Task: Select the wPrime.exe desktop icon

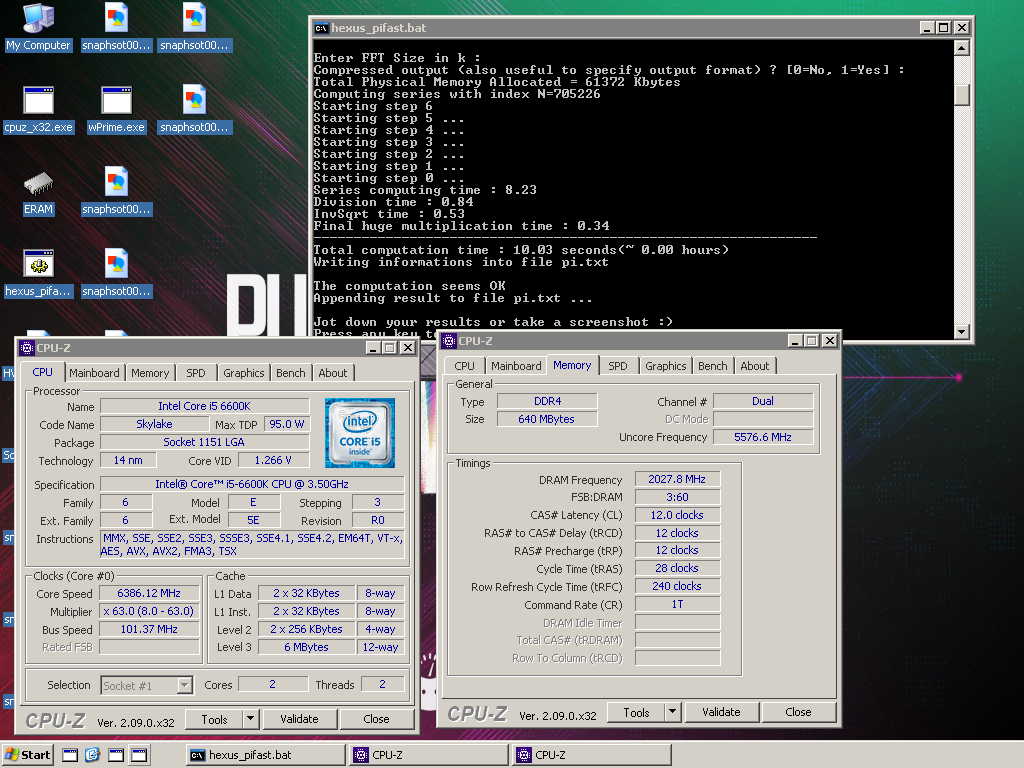Action: pos(116,110)
